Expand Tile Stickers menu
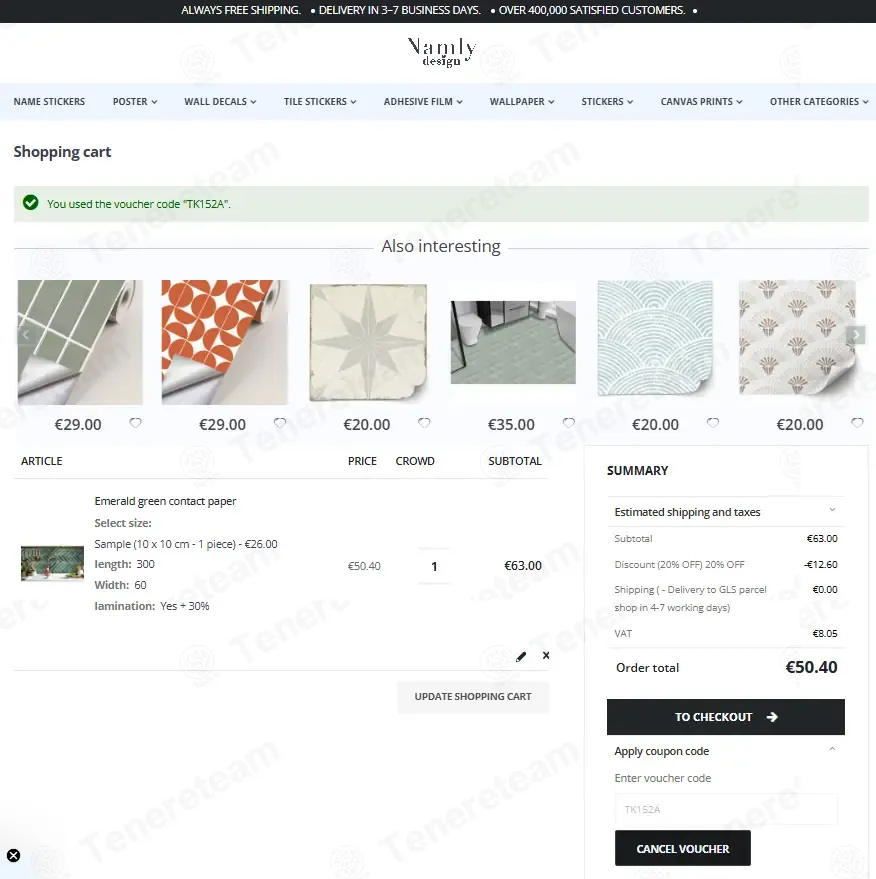This screenshot has height=879, width=876. click(x=320, y=101)
